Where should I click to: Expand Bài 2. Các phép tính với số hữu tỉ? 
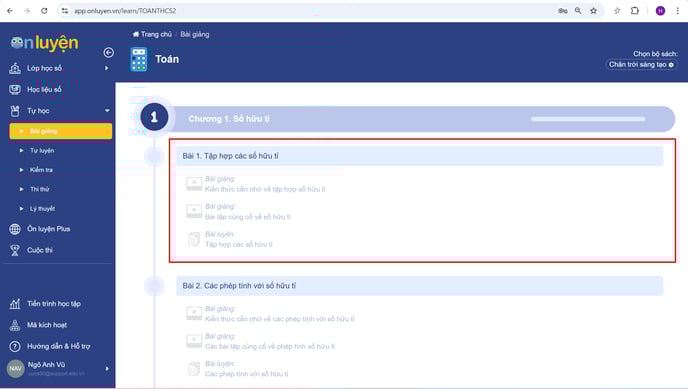pyautogui.click(x=419, y=286)
